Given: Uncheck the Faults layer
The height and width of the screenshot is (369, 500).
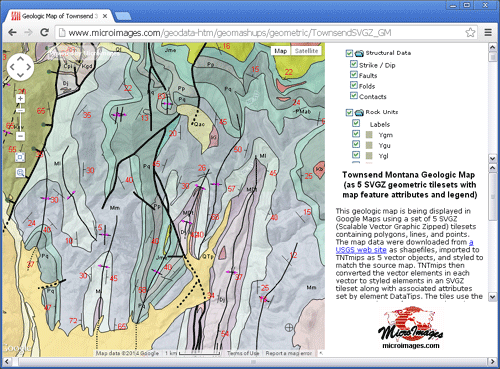Looking at the screenshot, I should (354, 74).
